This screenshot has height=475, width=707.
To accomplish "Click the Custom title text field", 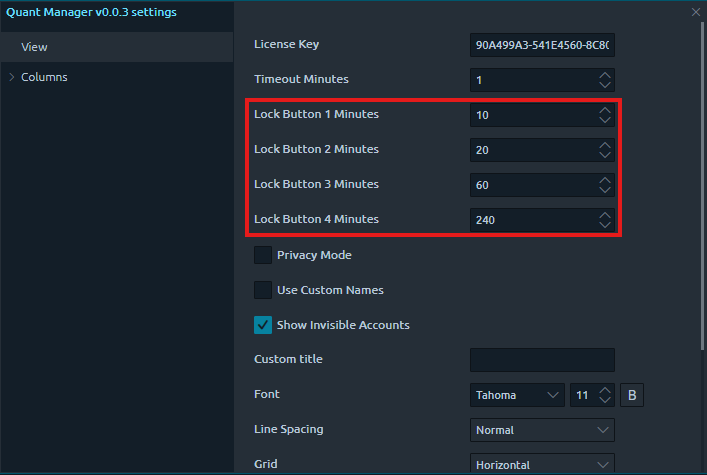I will point(542,360).
